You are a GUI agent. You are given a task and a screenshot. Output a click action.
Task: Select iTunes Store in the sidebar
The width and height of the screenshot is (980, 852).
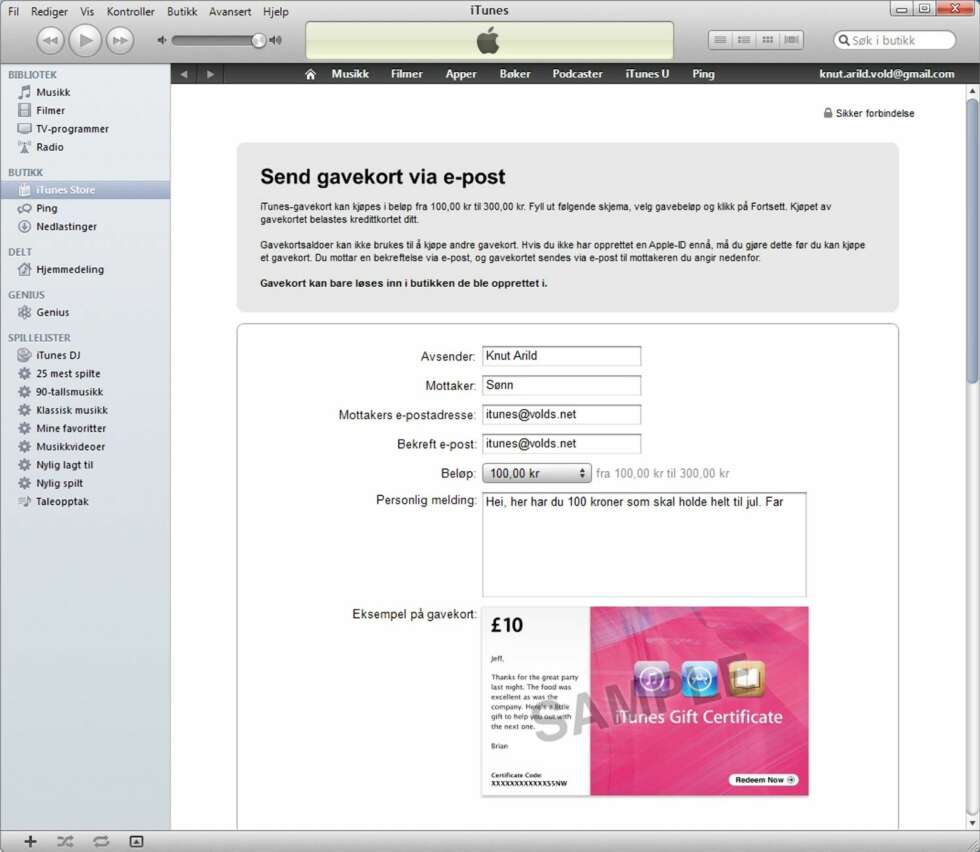tap(85, 190)
